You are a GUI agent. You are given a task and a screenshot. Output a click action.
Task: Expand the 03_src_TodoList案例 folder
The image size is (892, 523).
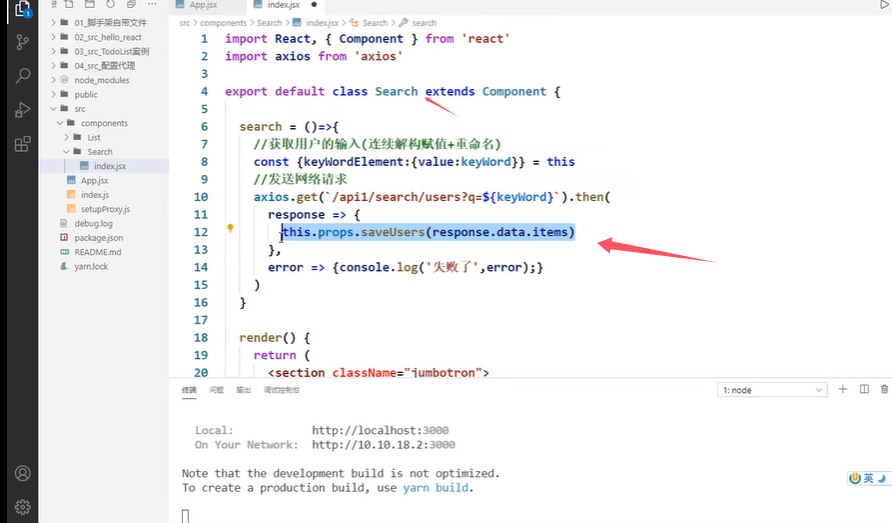coord(105,51)
